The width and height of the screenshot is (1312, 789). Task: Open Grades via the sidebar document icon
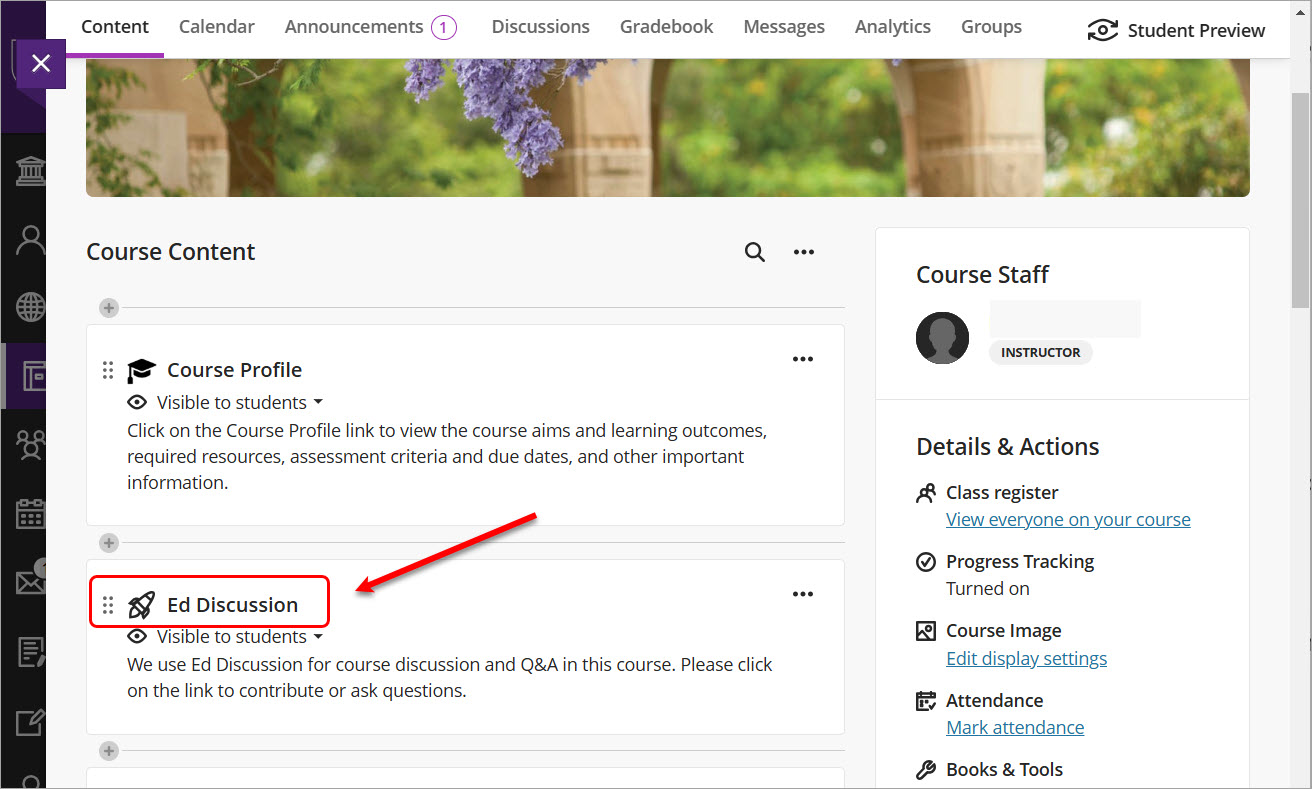29,651
